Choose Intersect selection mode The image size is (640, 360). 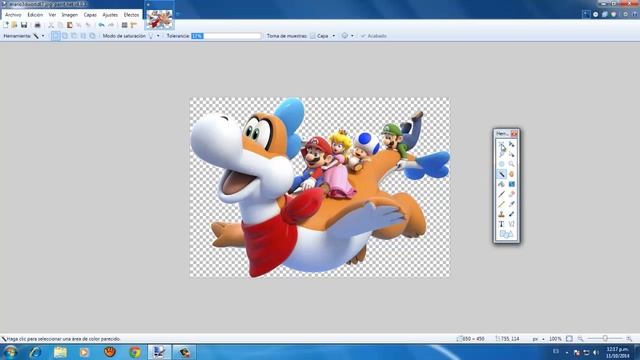point(83,36)
